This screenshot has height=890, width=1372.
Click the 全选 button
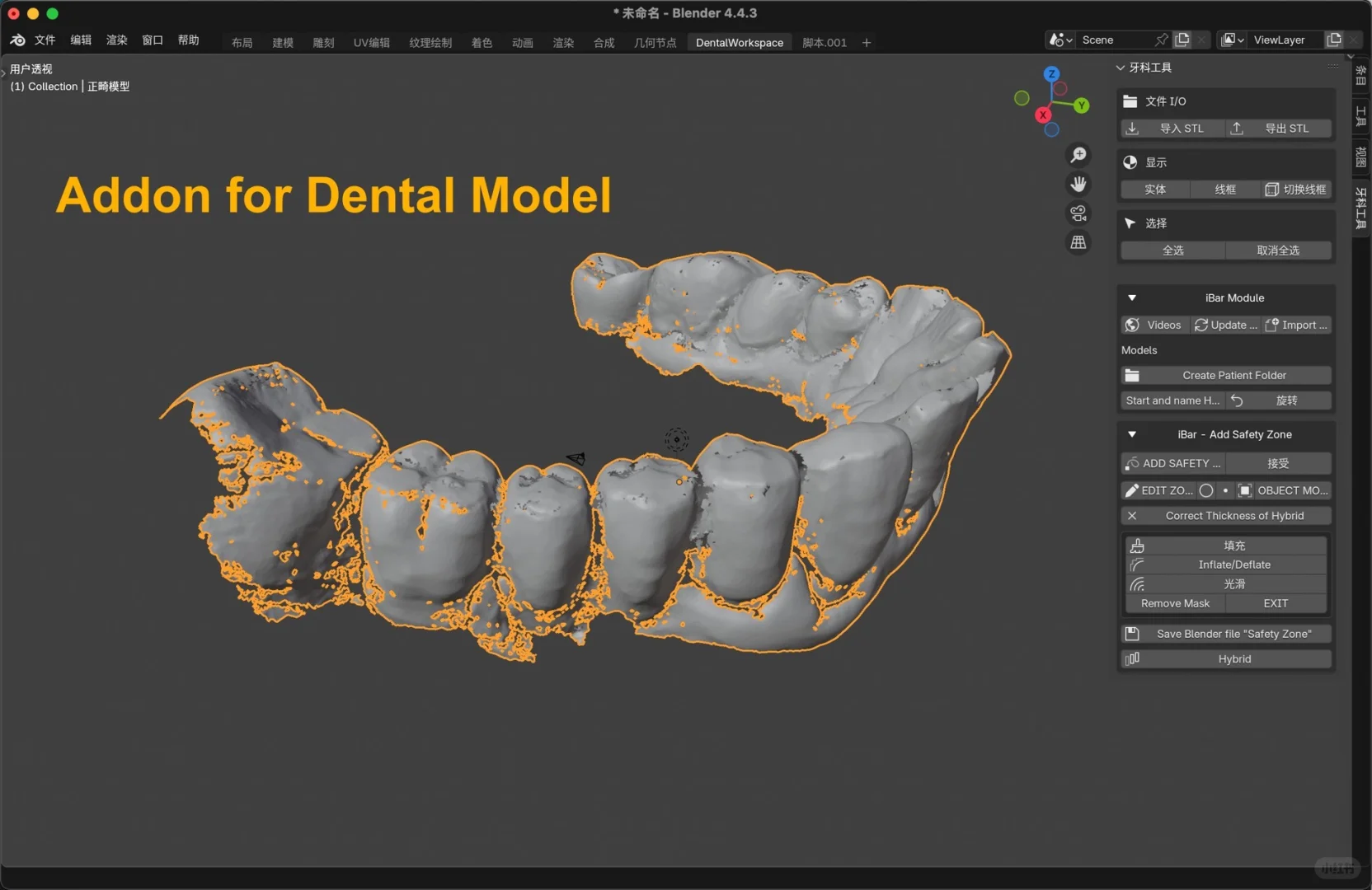point(1172,251)
